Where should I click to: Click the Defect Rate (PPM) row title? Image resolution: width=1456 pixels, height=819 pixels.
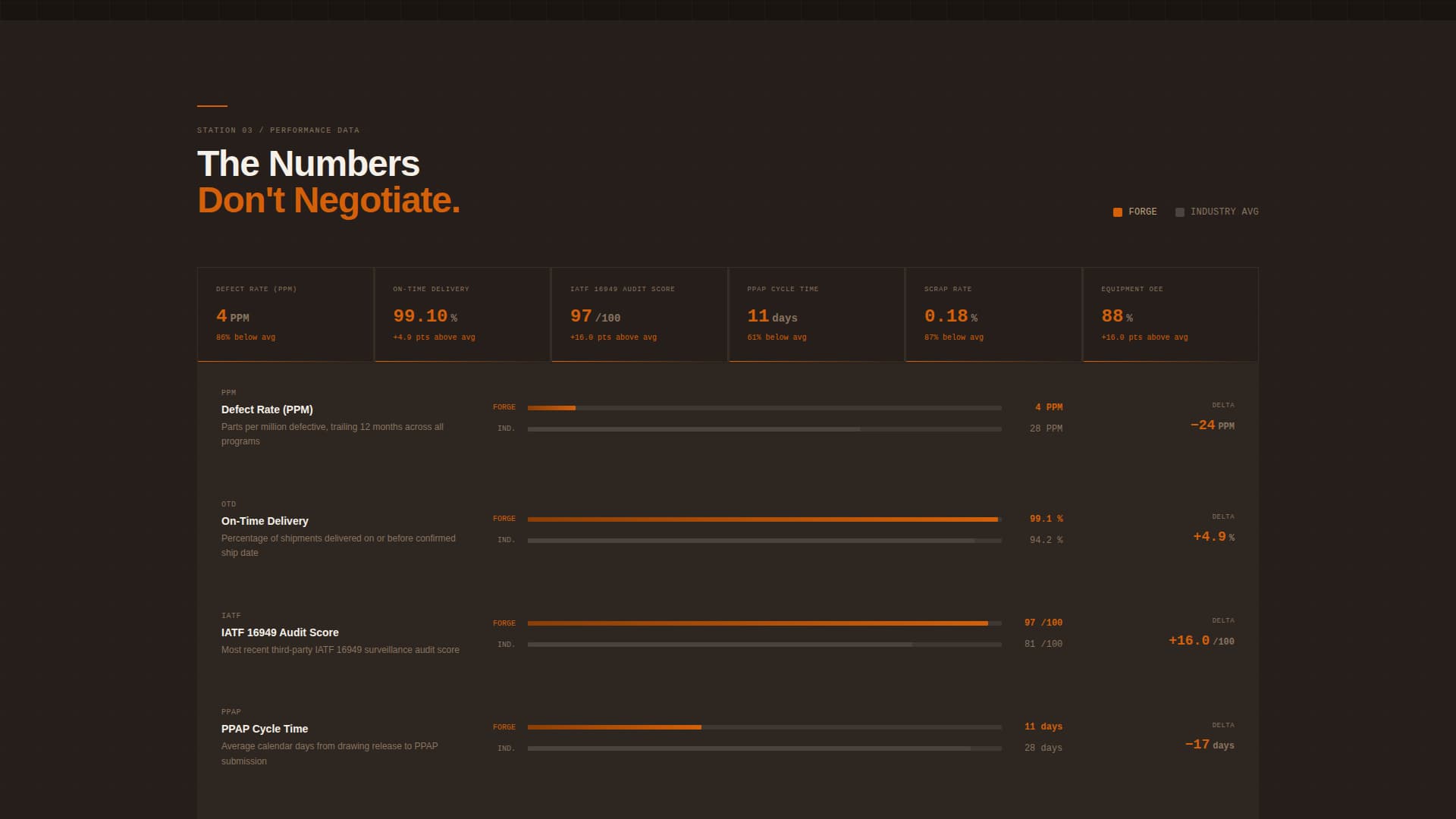(267, 409)
